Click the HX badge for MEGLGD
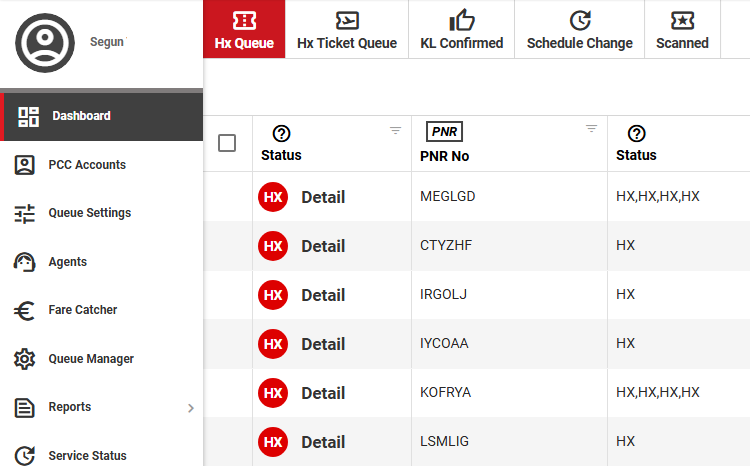Viewport: 750px width, 466px height. [273, 197]
